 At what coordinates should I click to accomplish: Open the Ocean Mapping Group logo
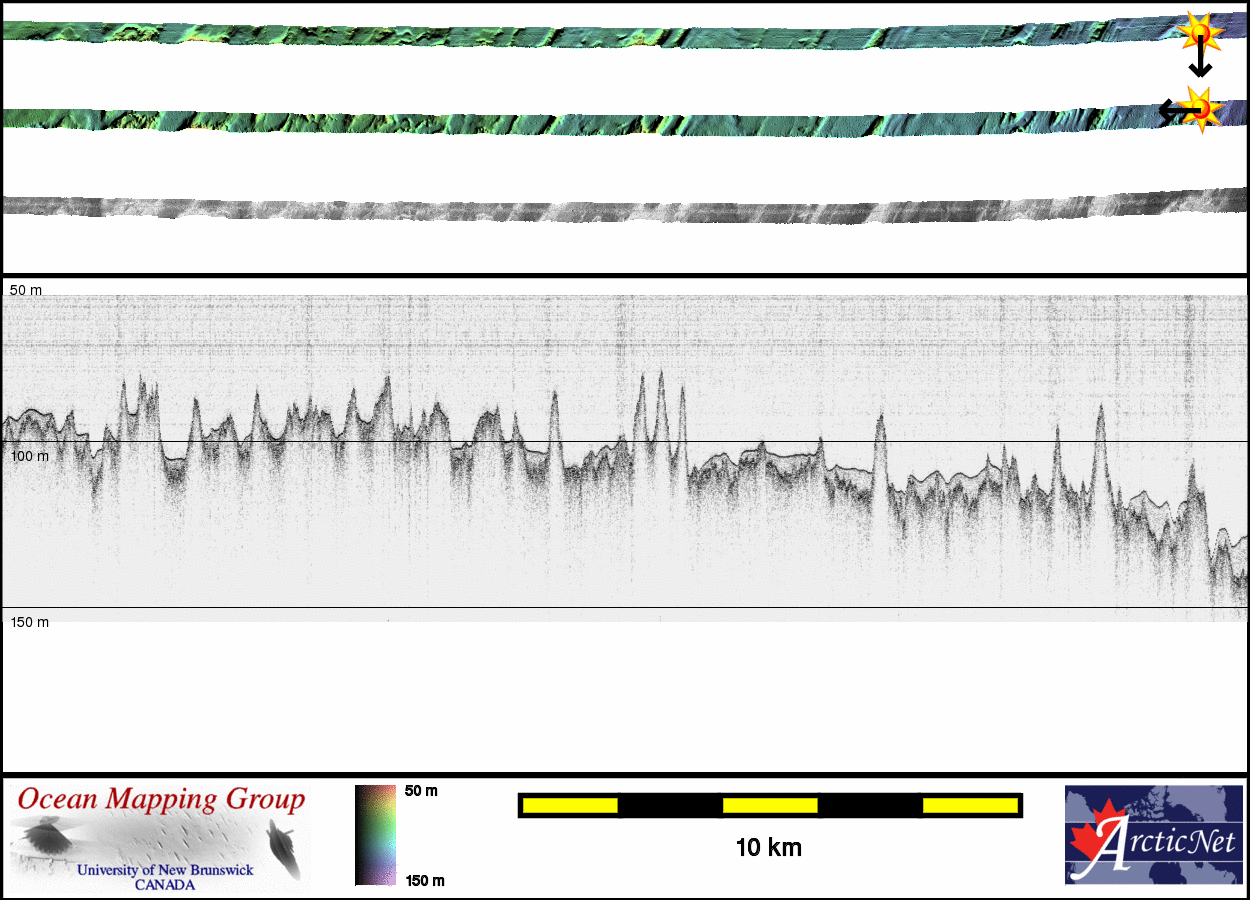pyautogui.click(x=160, y=838)
